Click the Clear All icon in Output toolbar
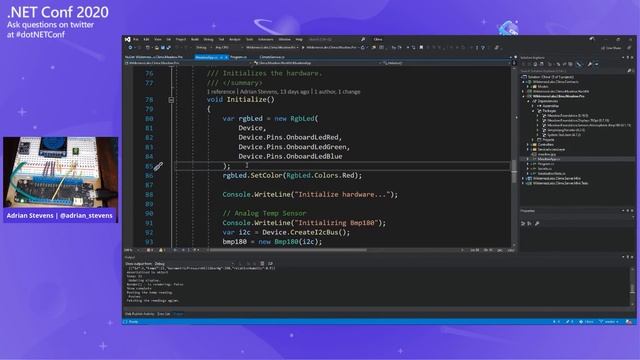640x360 pixels. (262, 264)
